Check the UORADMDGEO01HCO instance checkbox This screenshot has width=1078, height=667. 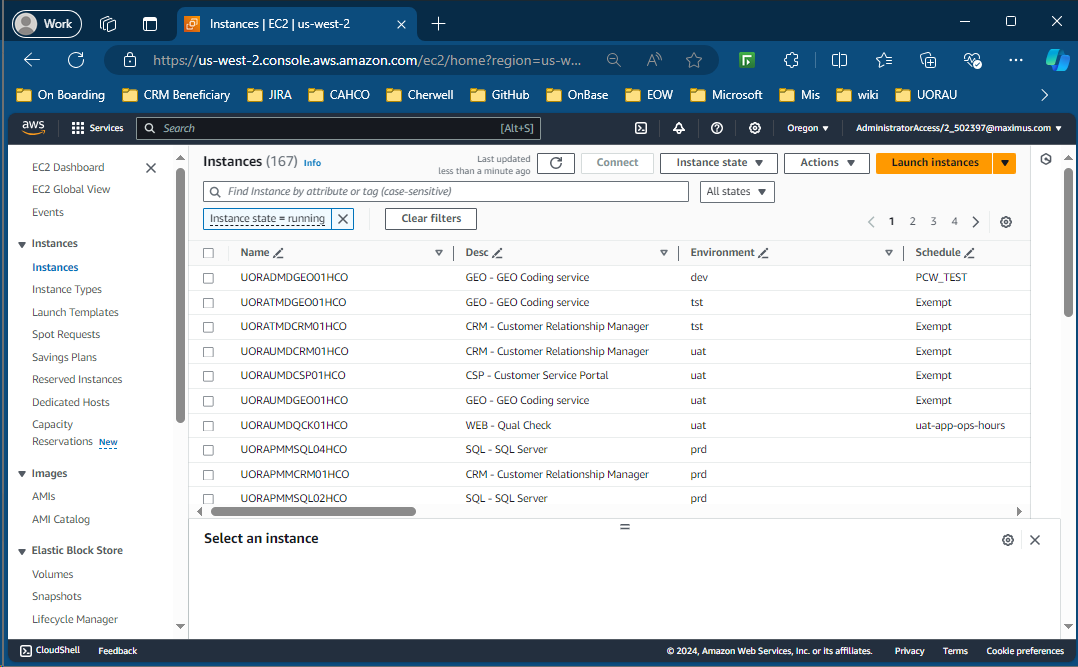(x=208, y=278)
